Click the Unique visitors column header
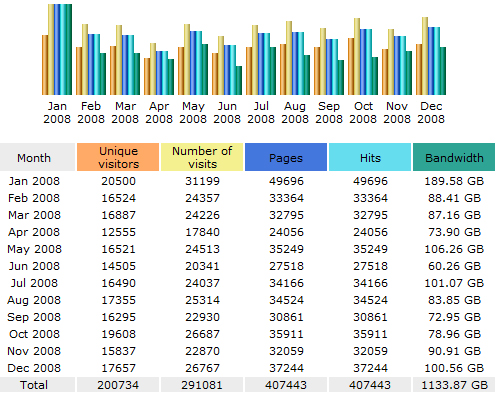This screenshot has width=500, height=396. click(x=118, y=157)
